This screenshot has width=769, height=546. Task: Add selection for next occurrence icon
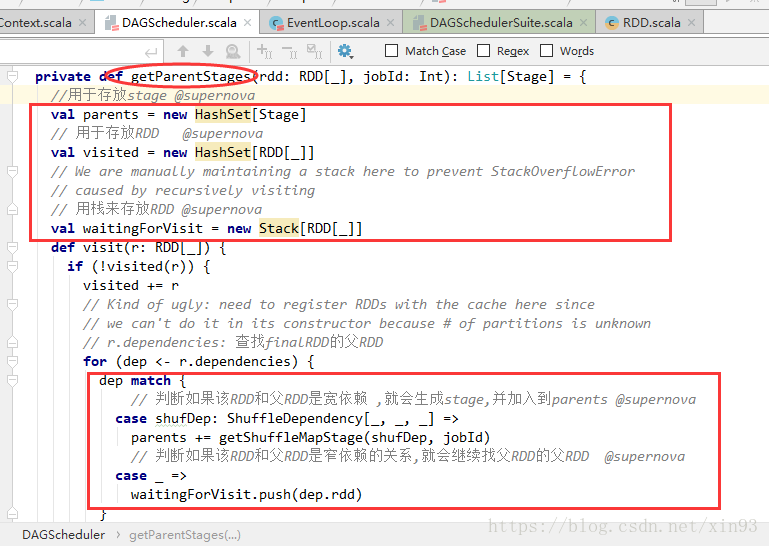pos(265,51)
